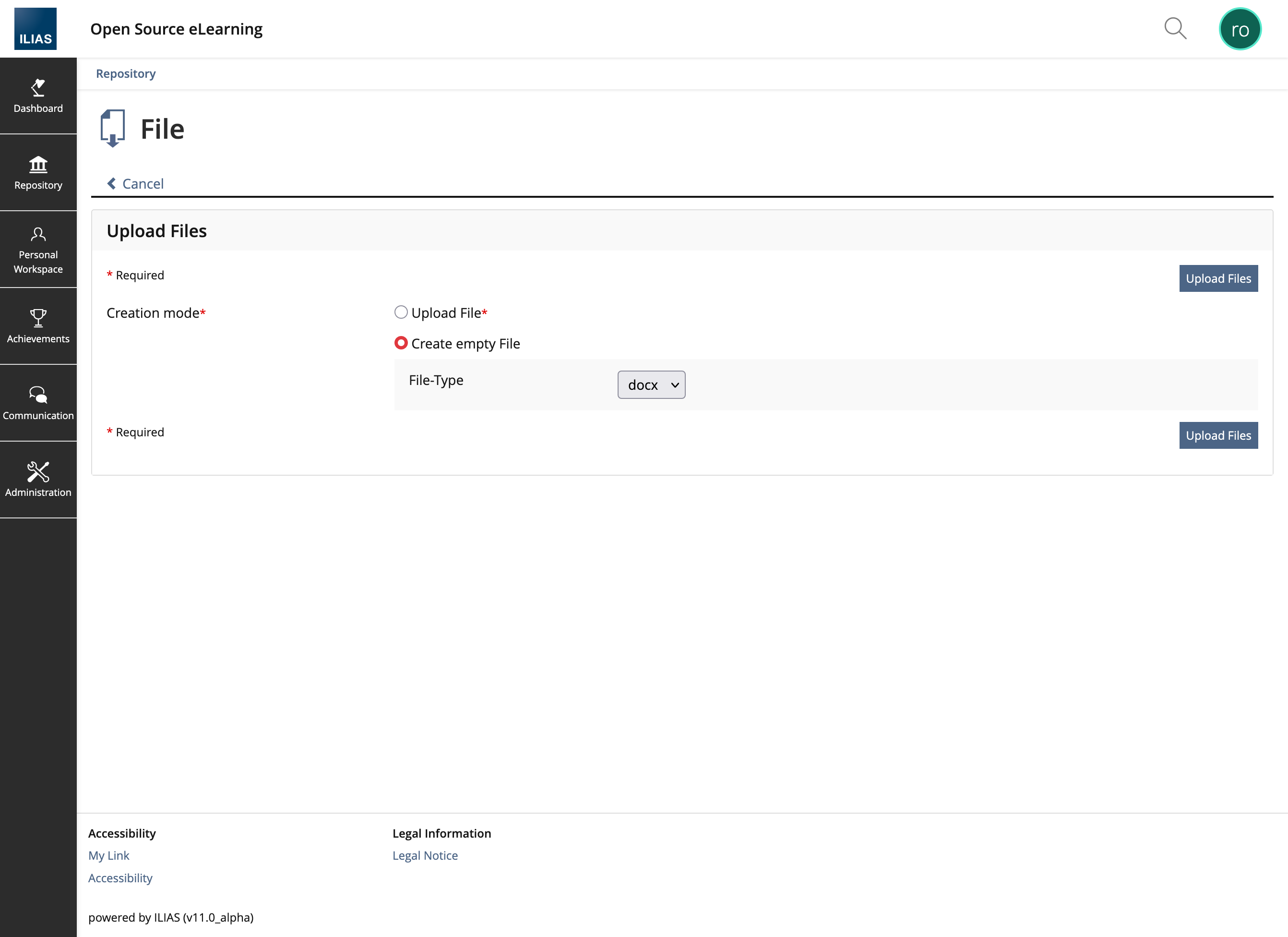Viewport: 1288px width, 937px height.
Task: Click Cancel back chevron link
Action: (x=136, y=183)
